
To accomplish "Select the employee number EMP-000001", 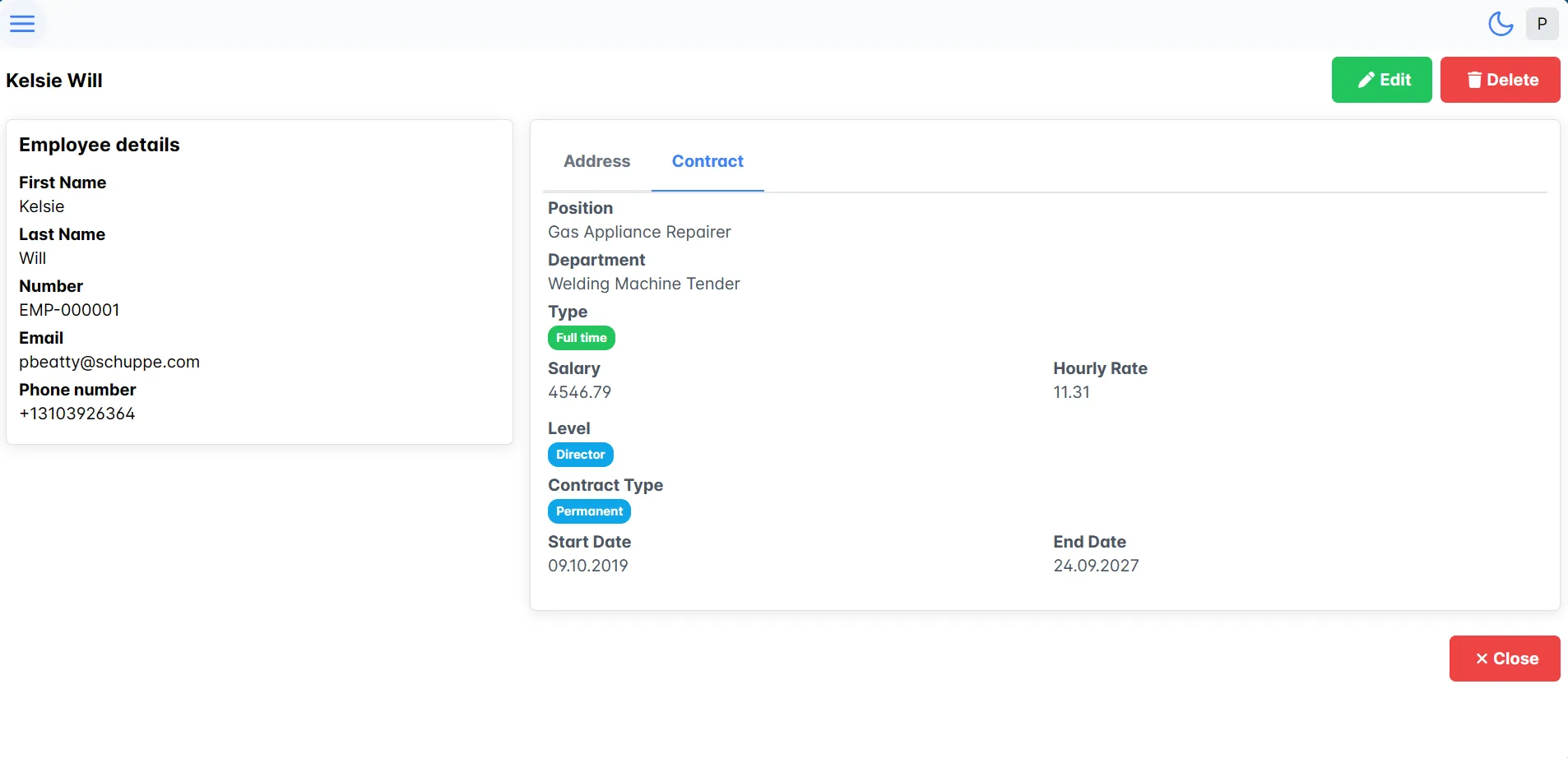I will tap(69, 310).
